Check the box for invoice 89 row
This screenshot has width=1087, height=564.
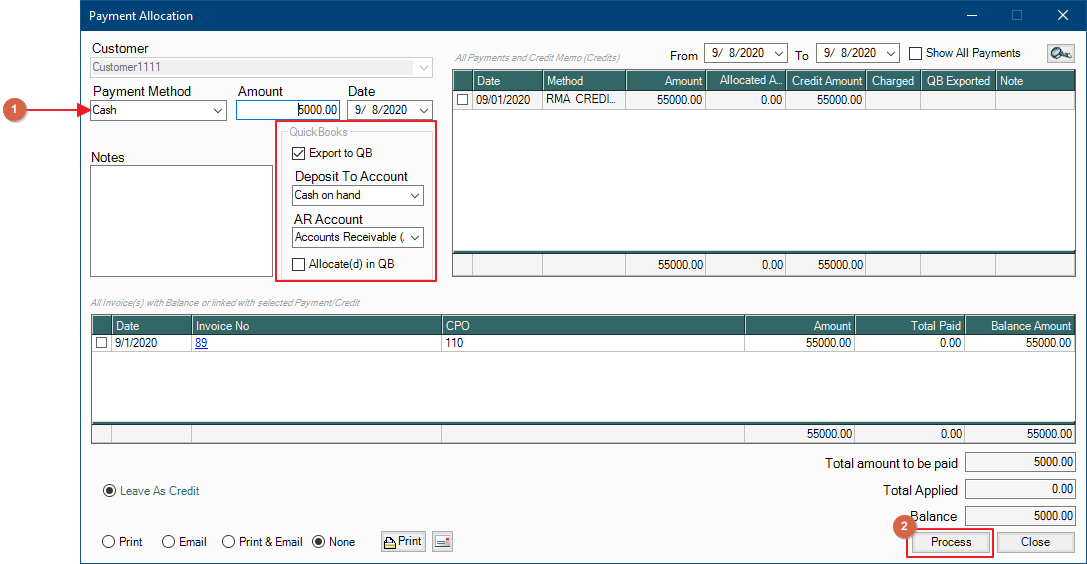pos(101,342)
